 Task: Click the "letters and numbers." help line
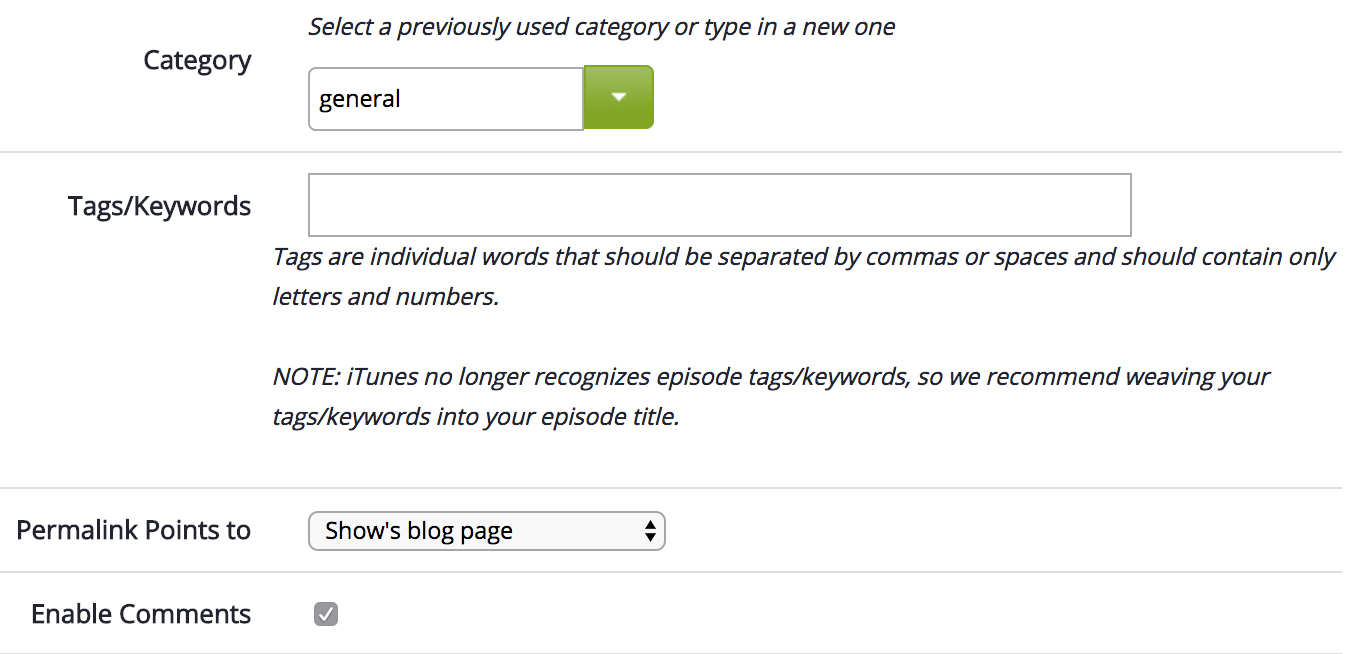pos(385,297)
